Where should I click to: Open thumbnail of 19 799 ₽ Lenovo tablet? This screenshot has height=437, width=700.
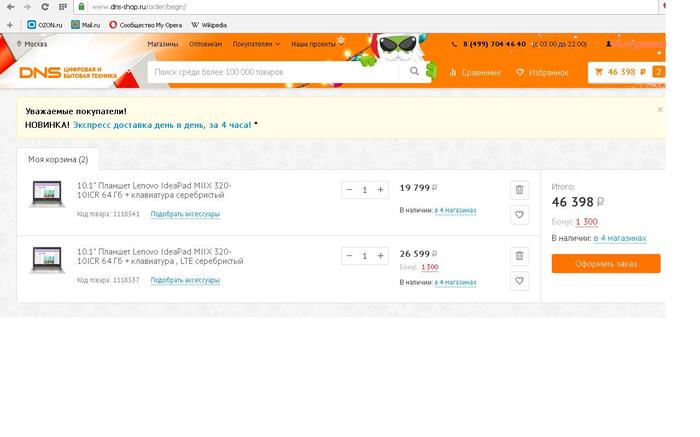[x=47, y=194]
